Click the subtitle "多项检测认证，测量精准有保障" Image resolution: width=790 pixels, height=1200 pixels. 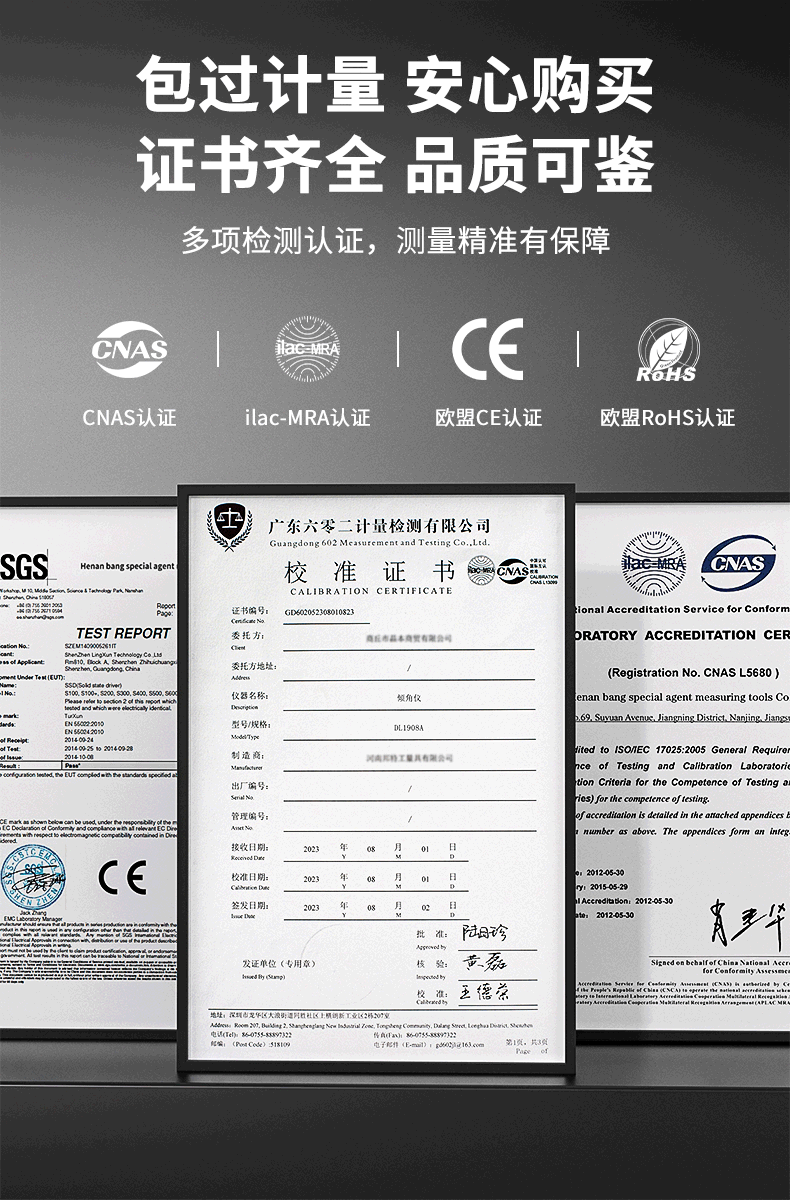coord(395,241)
